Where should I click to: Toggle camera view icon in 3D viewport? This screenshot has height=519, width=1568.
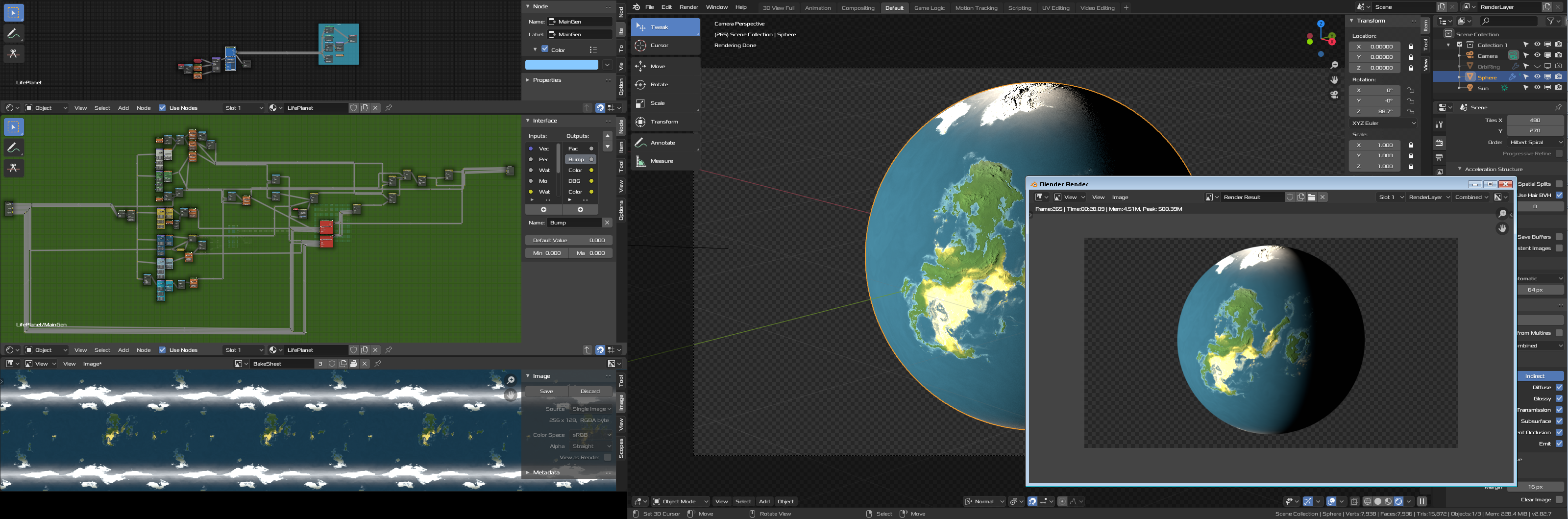pos(1334,95)
